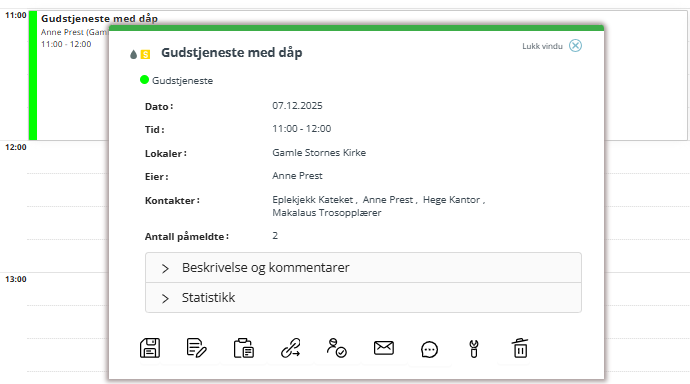Click the owner value Anne Prest
Viewport: 690px width, 384px height.
(x=297, y=176)
